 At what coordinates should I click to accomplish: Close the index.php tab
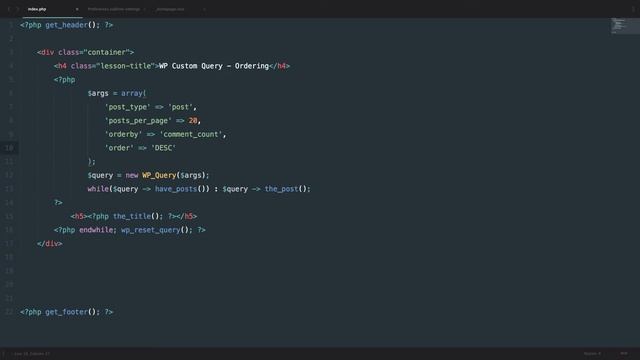pos(77,9)
